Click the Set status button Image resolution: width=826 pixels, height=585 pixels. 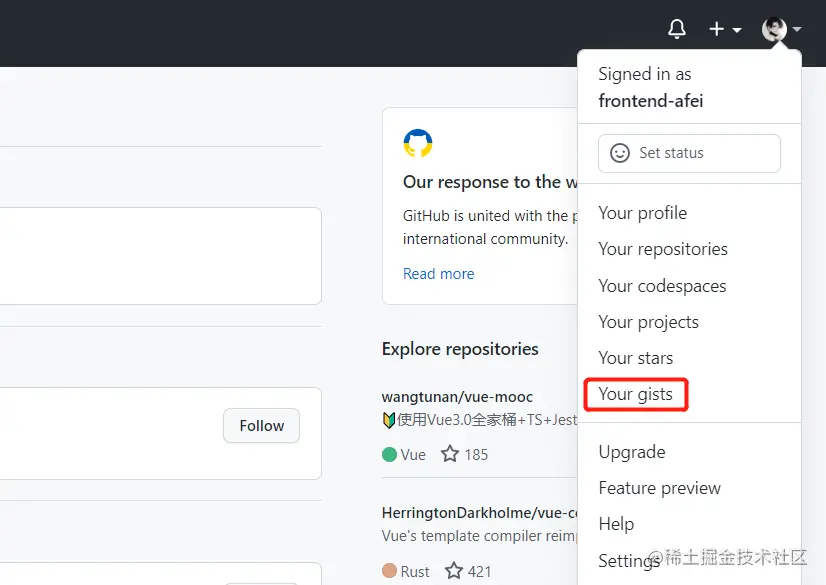[x=689, y=153]
